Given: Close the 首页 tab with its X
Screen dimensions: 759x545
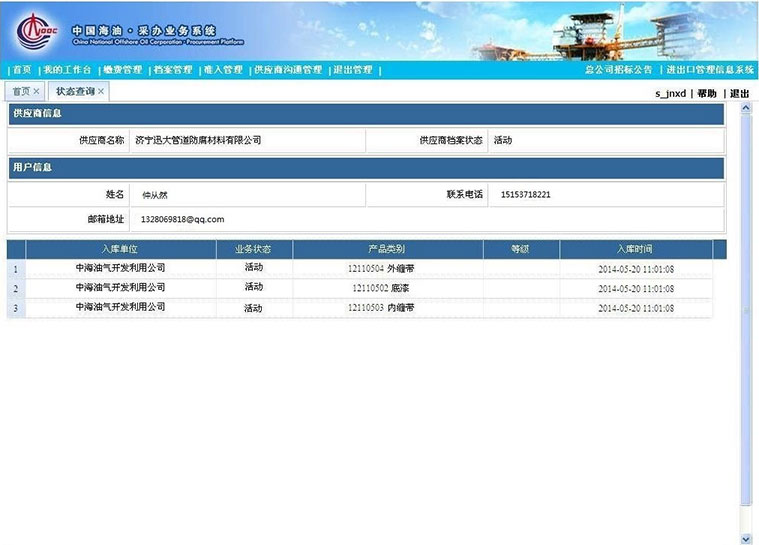Looking at the screenshot, I should coord(37,91).
